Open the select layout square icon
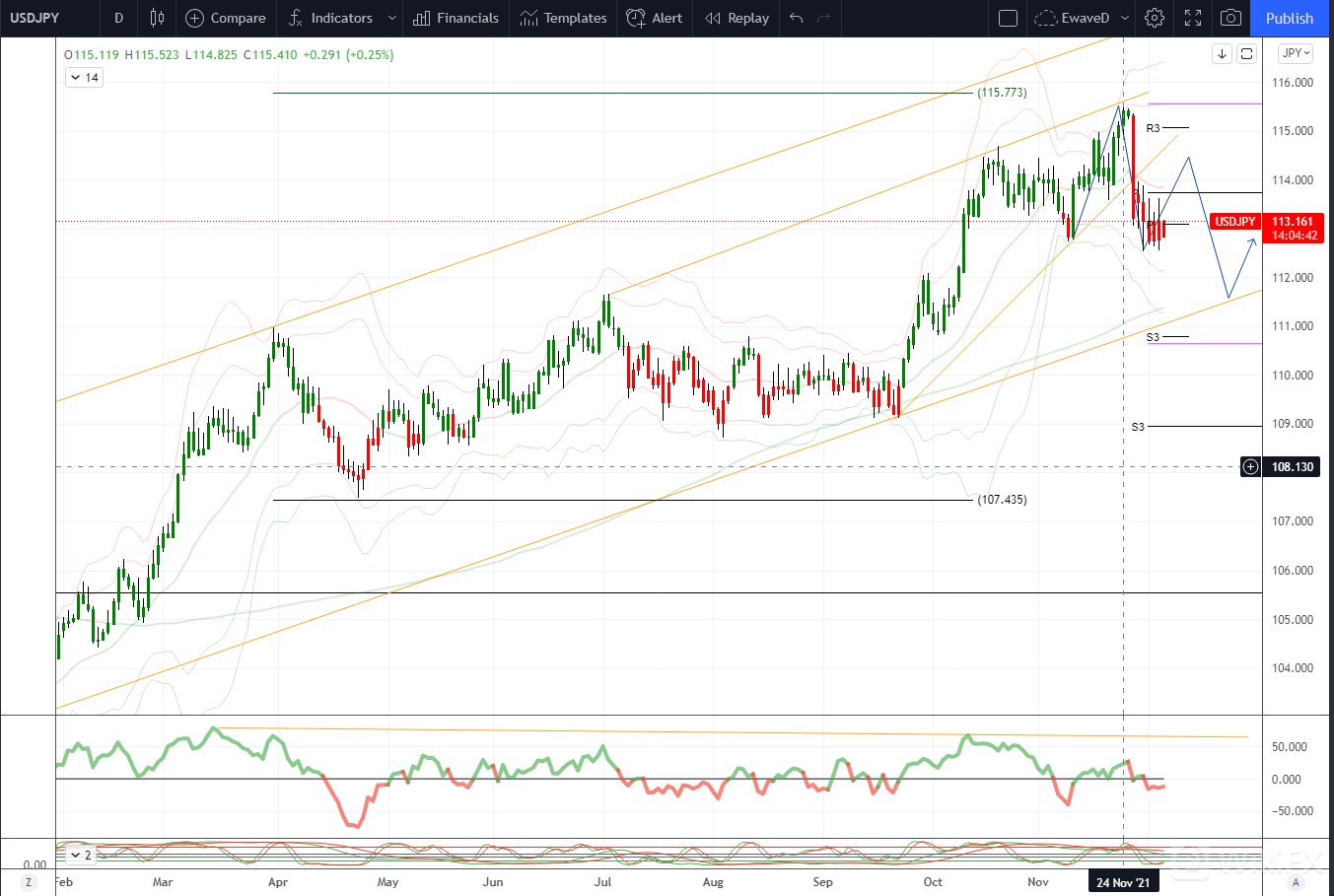The image size is (1334, 896). coord(1008,18)
